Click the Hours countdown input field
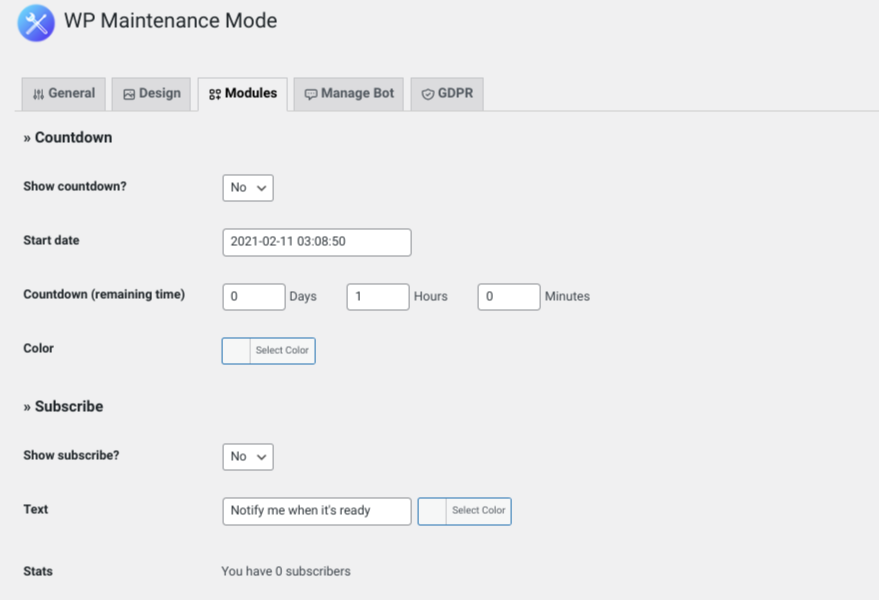 [377, 296]
